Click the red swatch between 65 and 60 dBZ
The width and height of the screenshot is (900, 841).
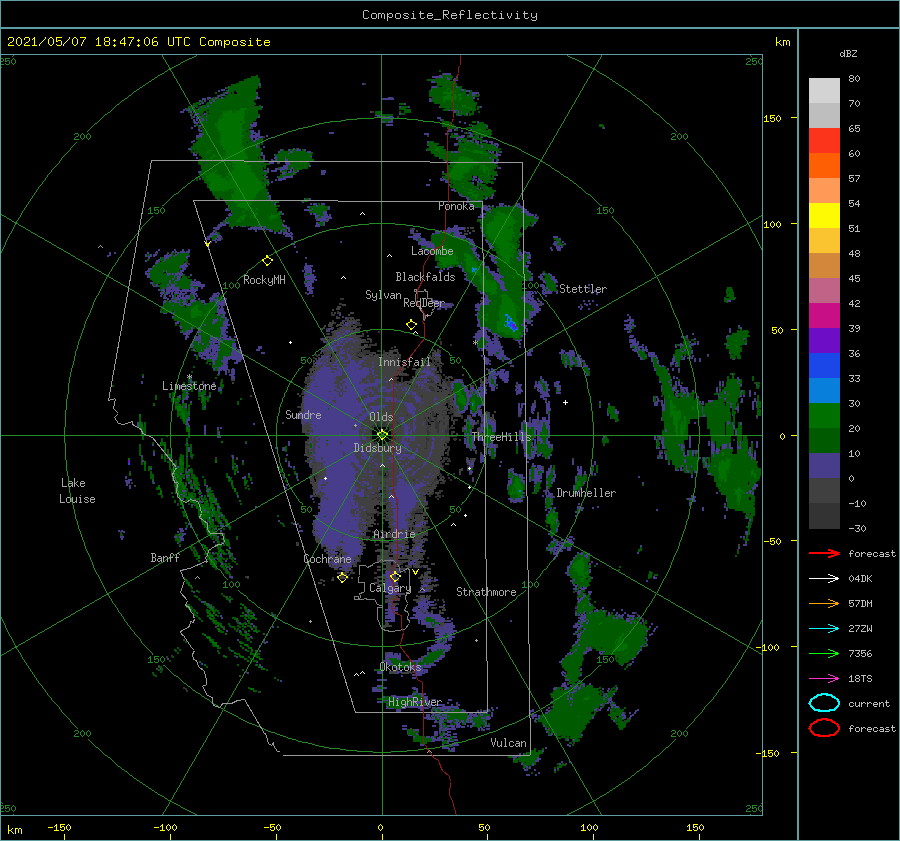pos(824,141)
